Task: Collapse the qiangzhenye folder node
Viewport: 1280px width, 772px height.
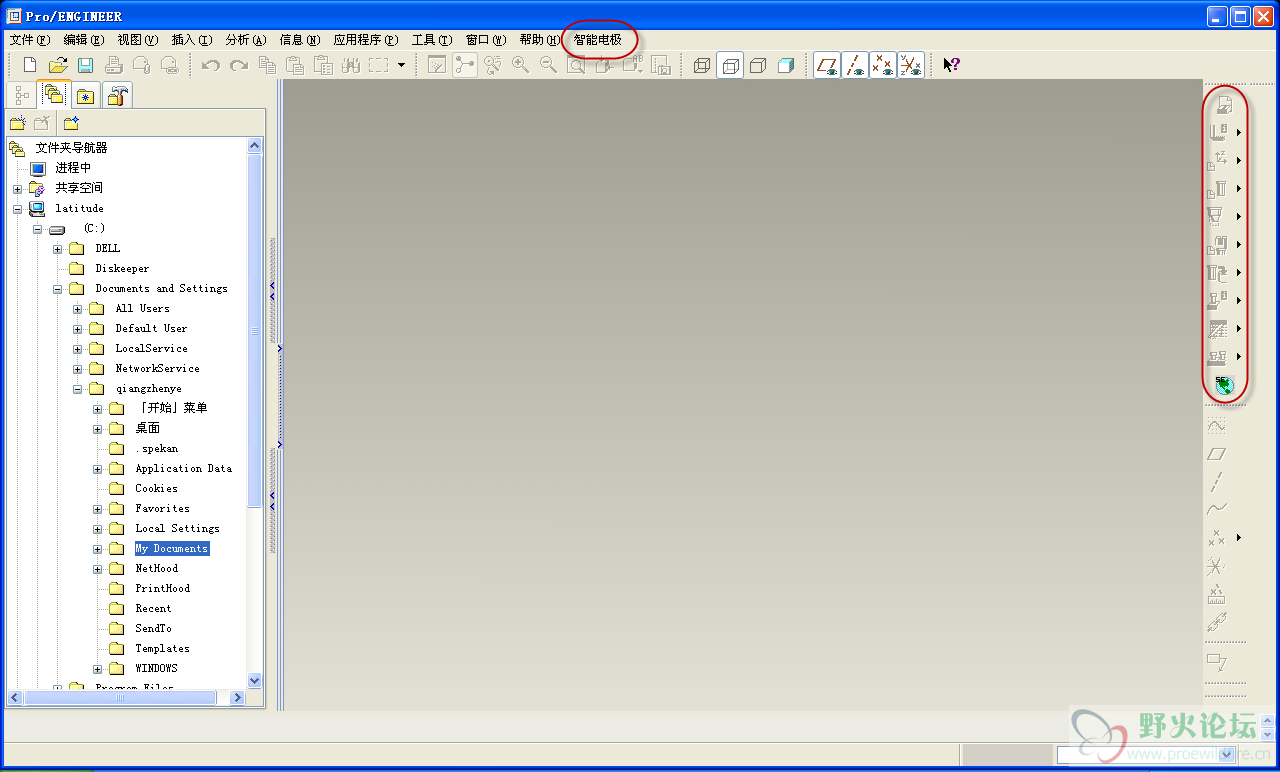Action: point(78,389)
